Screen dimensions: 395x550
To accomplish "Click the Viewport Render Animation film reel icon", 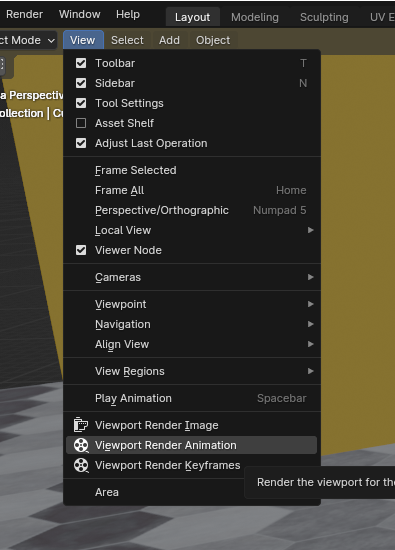I will click(x=81, y=445).
